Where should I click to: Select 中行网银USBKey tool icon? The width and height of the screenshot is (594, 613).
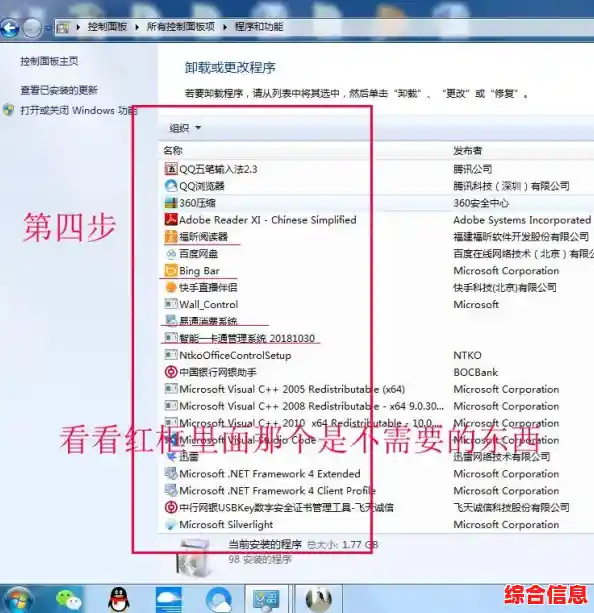[170, 507]
